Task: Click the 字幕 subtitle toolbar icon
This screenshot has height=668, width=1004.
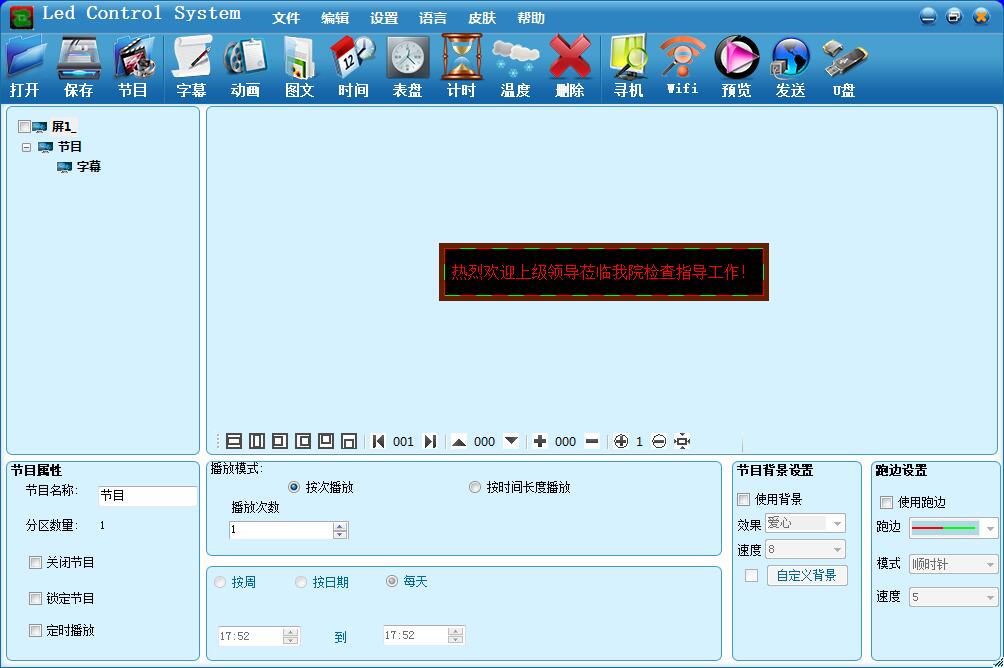Action: click(191, 66)
